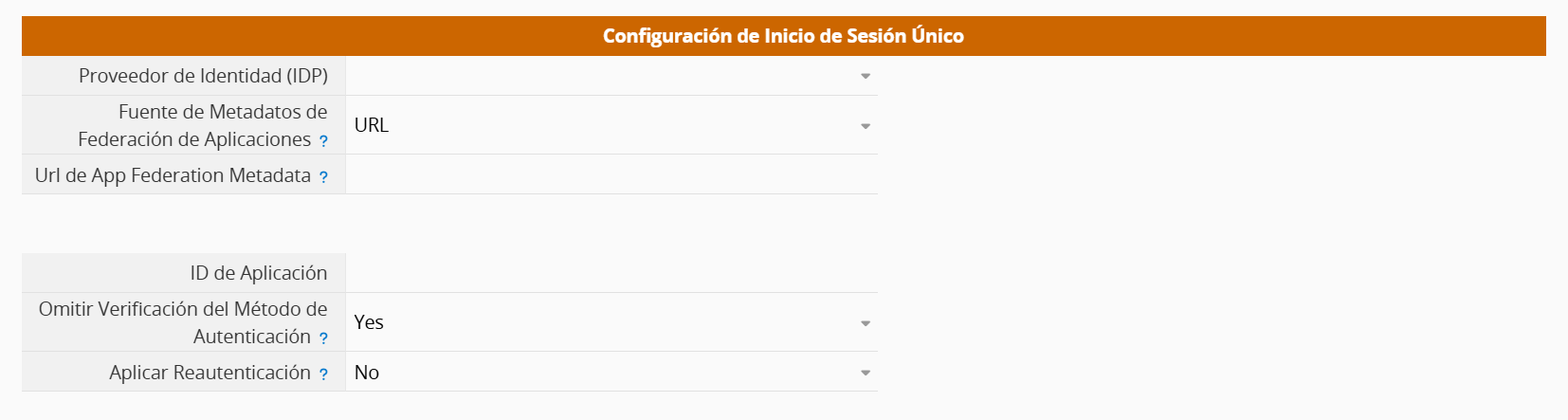
Task: Click the Configuración de Inicio de Sesión Único header
Action: pyautogui.click(x=783, y=36)
